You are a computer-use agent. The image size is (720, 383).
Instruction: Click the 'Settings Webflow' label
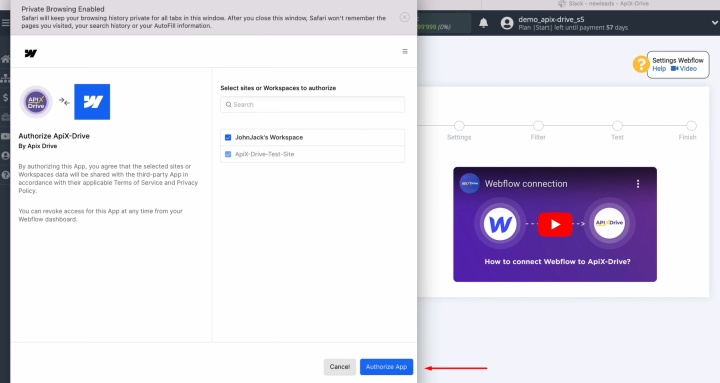click(678, 60)
